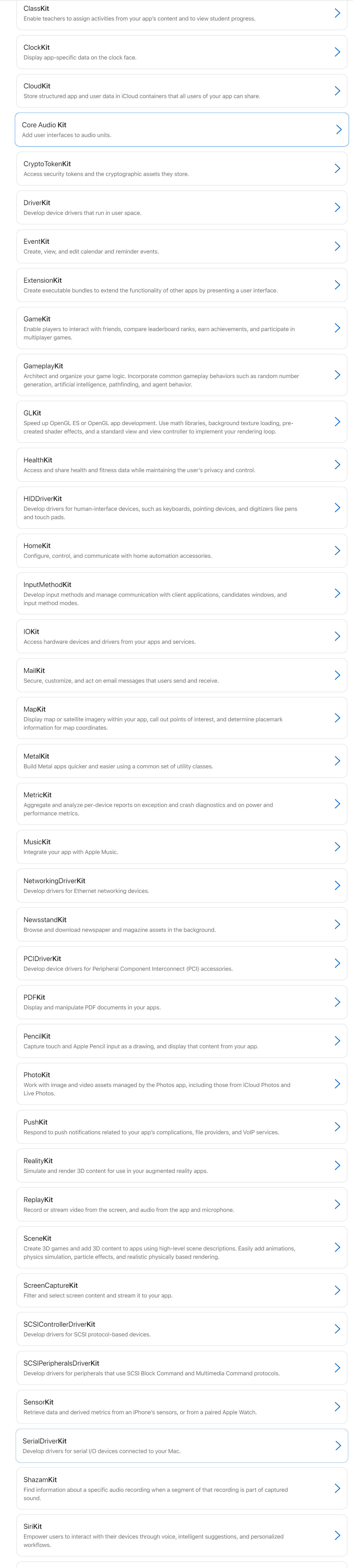Select the EventKit title
The image size is (353, 1568).
(x=36, y=242)
